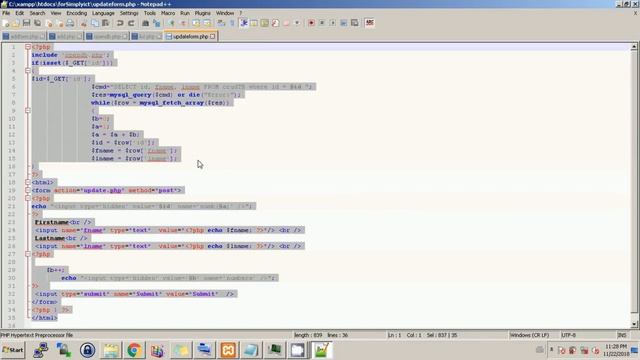This screenshot has height=360, width=640.
Task: Click Windows (CR LF) in status bar
Action: click(x=529, y=335)
